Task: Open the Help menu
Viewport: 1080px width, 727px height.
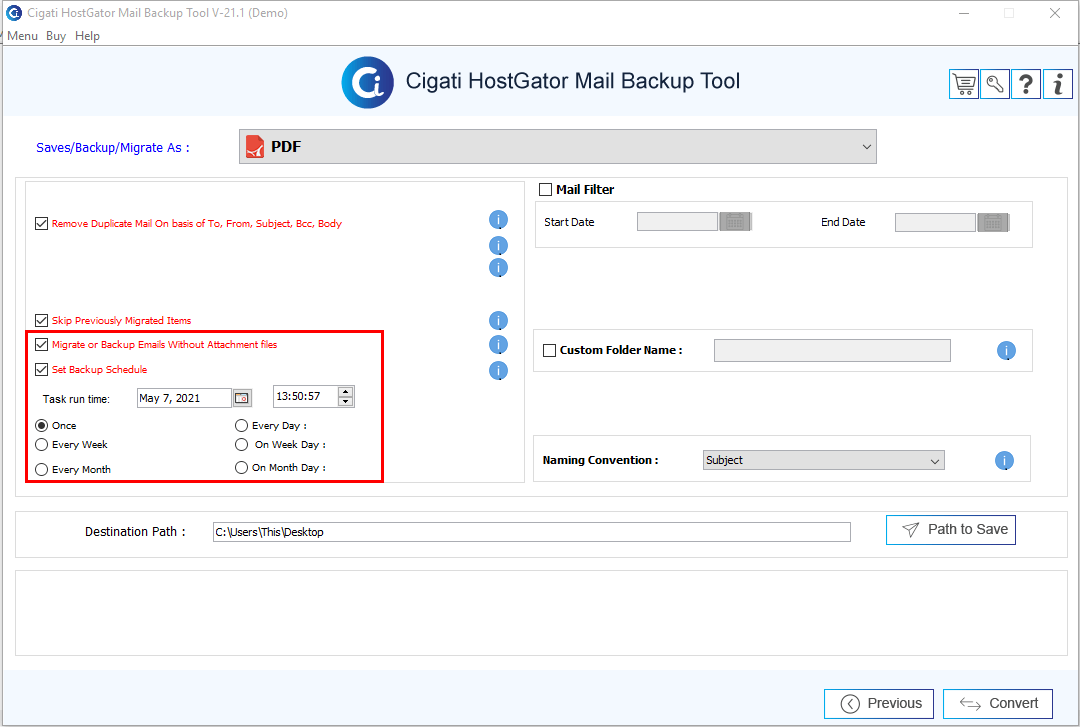Action: click(x=87, y=36)
